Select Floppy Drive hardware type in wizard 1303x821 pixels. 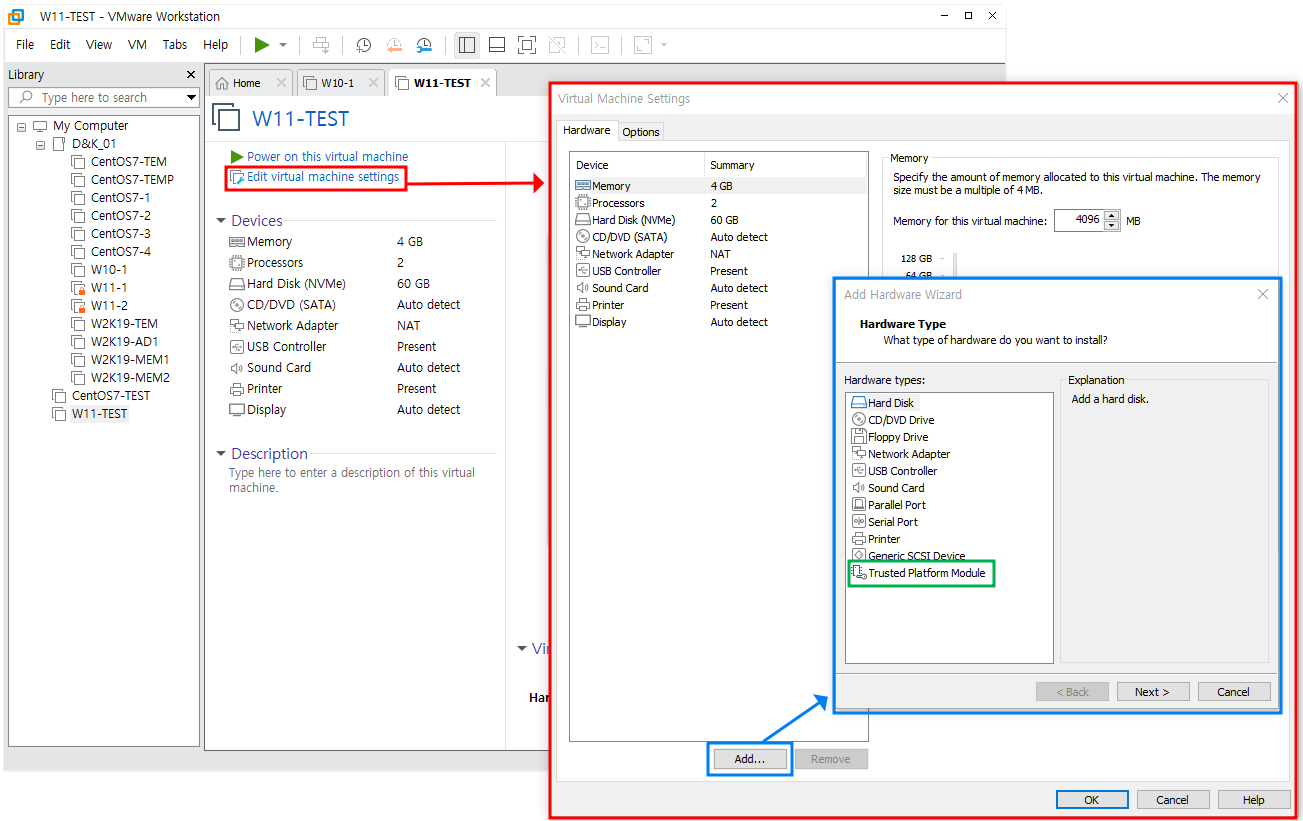[890, 437]
